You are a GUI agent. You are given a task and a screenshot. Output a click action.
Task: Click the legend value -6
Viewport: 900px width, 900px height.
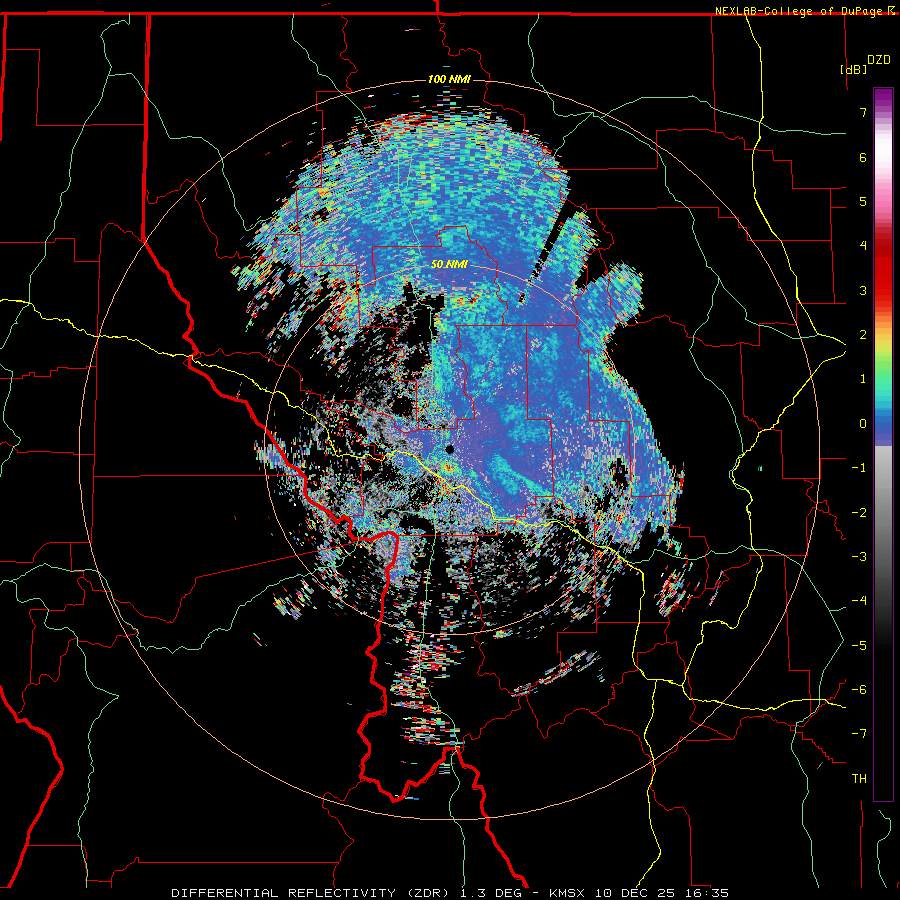(x=859, y=689)
